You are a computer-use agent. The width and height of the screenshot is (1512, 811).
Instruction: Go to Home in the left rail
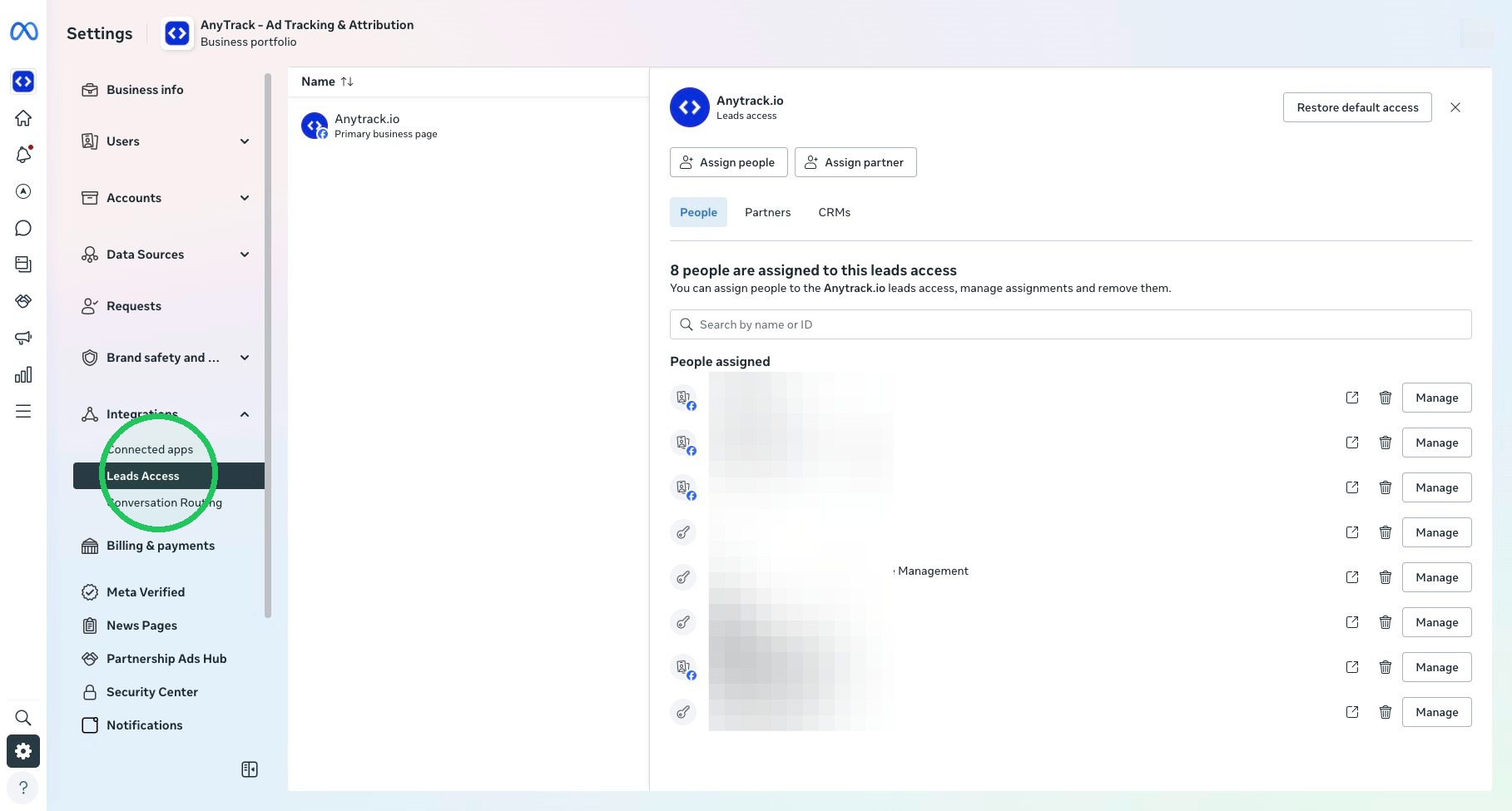tap(23, 118)
